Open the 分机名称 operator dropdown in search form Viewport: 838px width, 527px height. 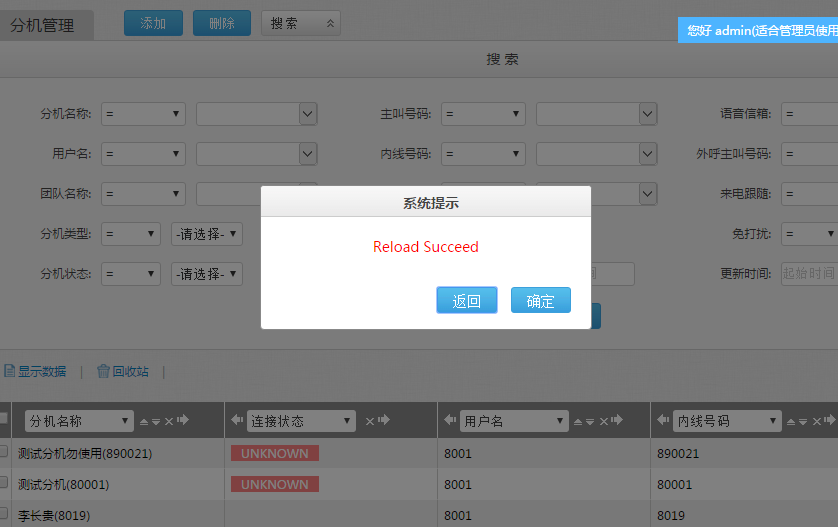click(x=143, y=114)
